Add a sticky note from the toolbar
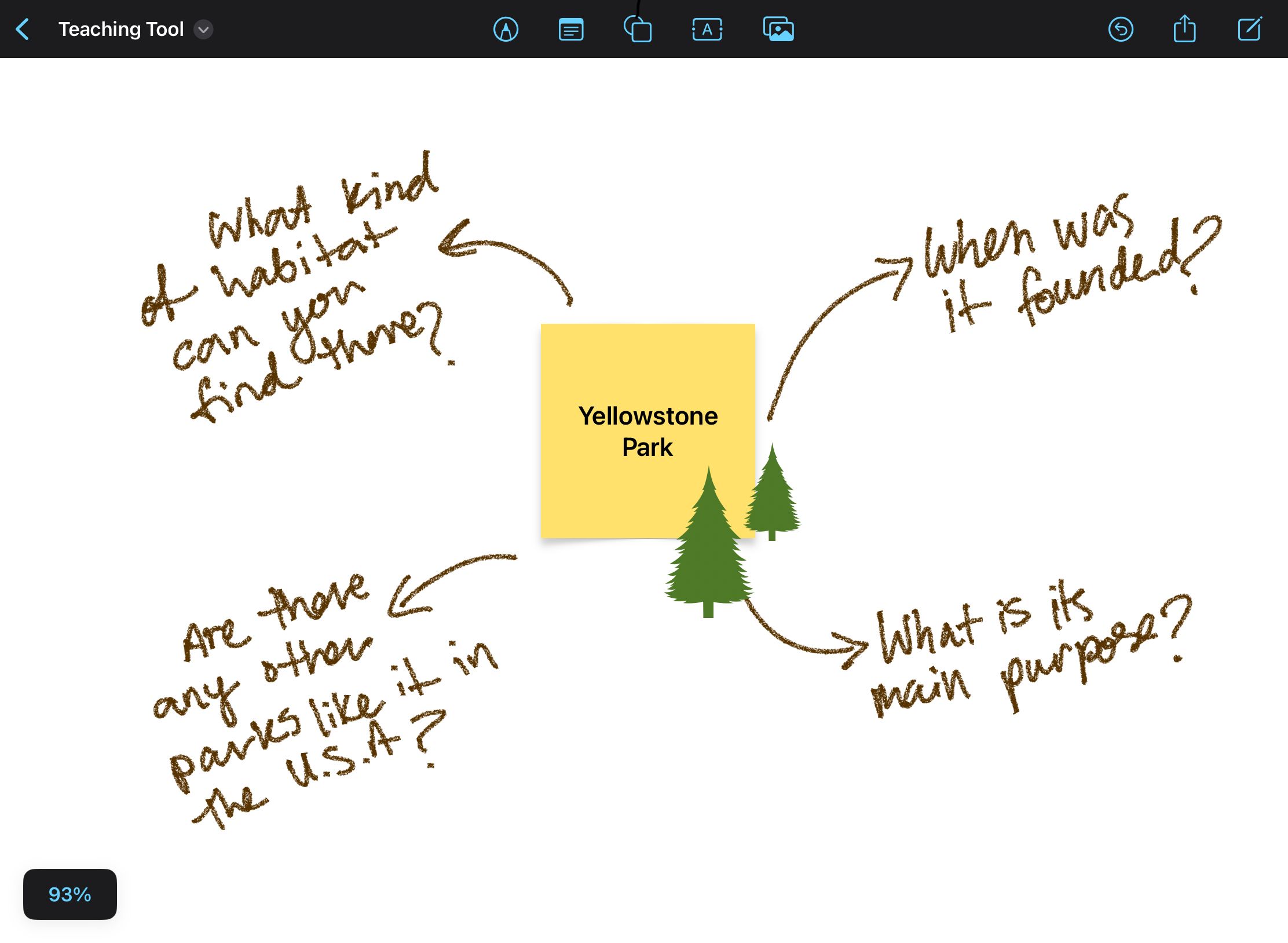Image resolution: width=1288 pixels, height=943 pixels. [x=570, y=29]
